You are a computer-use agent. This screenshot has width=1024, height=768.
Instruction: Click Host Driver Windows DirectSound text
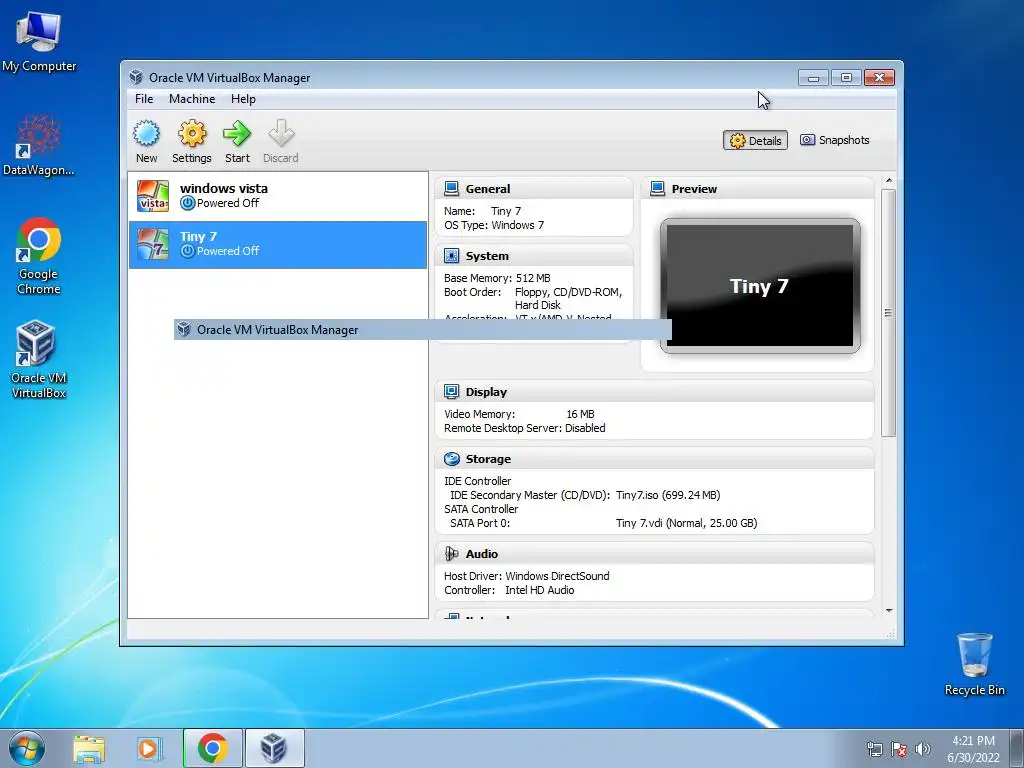pos(526,576)
